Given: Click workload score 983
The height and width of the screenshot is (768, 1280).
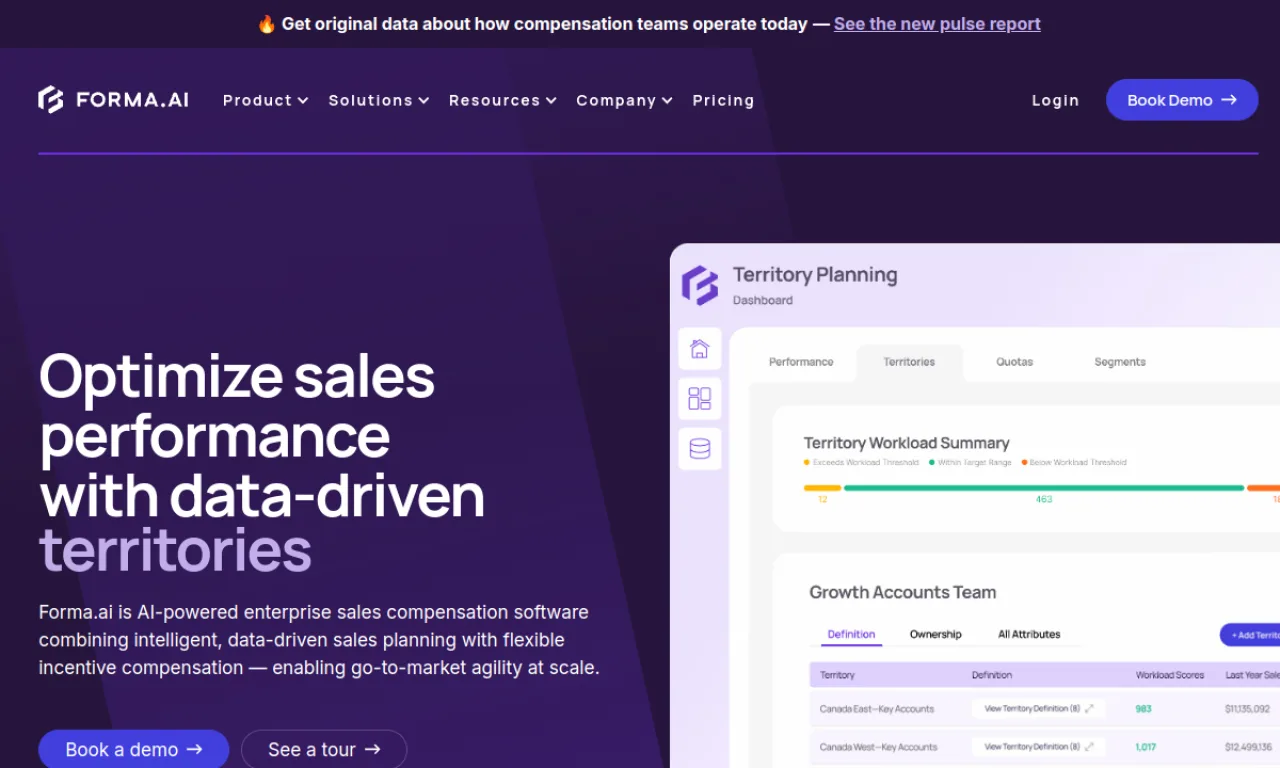Looking at the screenshot, I should click(1143, 709).
